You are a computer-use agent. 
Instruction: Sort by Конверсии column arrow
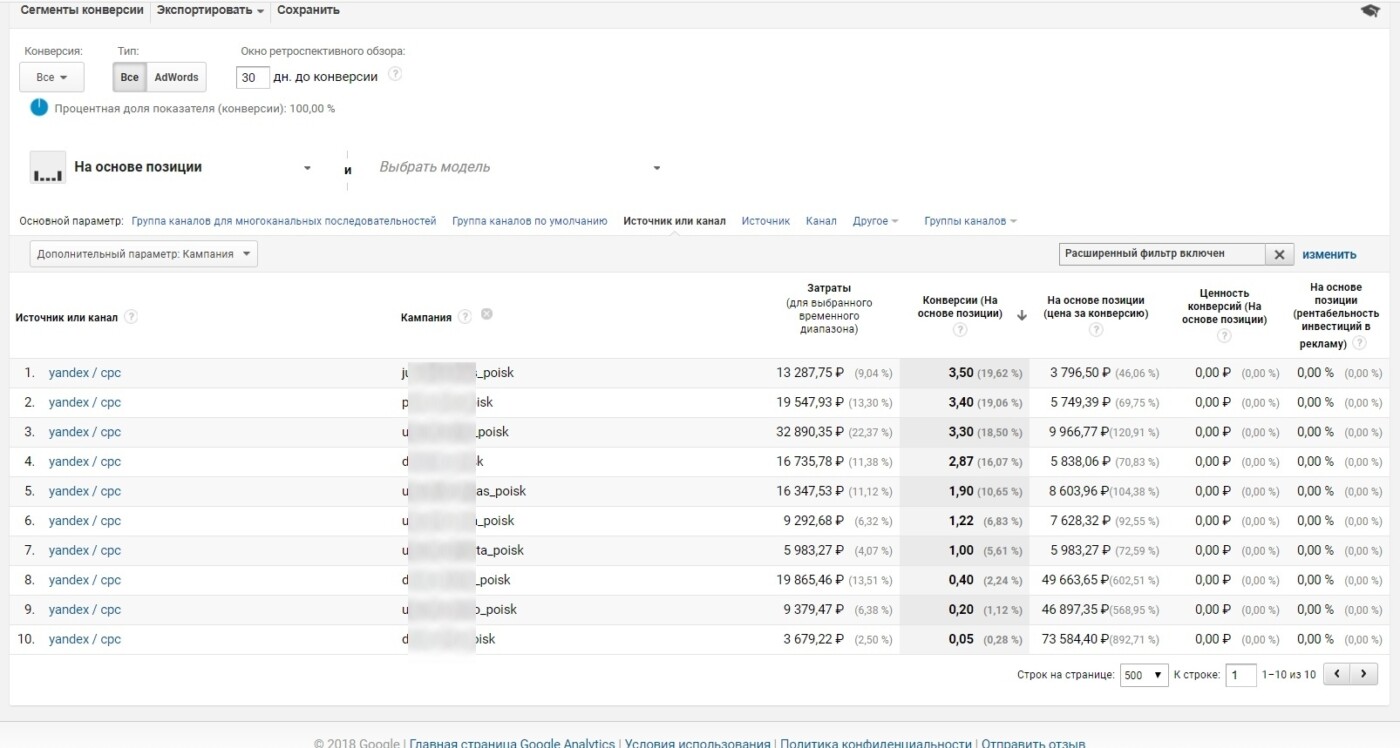[x=1021, y=315]
